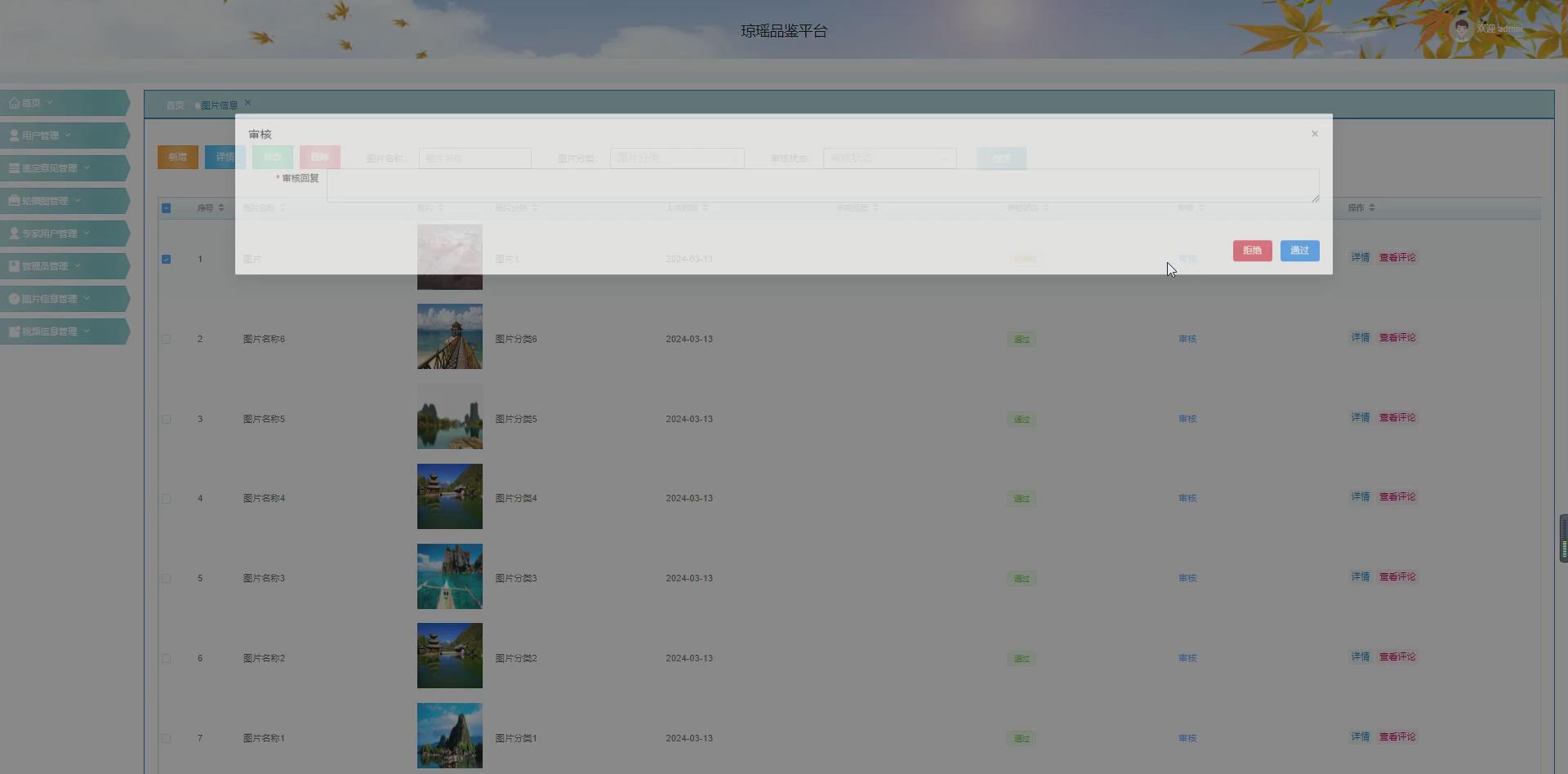Check the checkbox for row 4

coord(166,498)
